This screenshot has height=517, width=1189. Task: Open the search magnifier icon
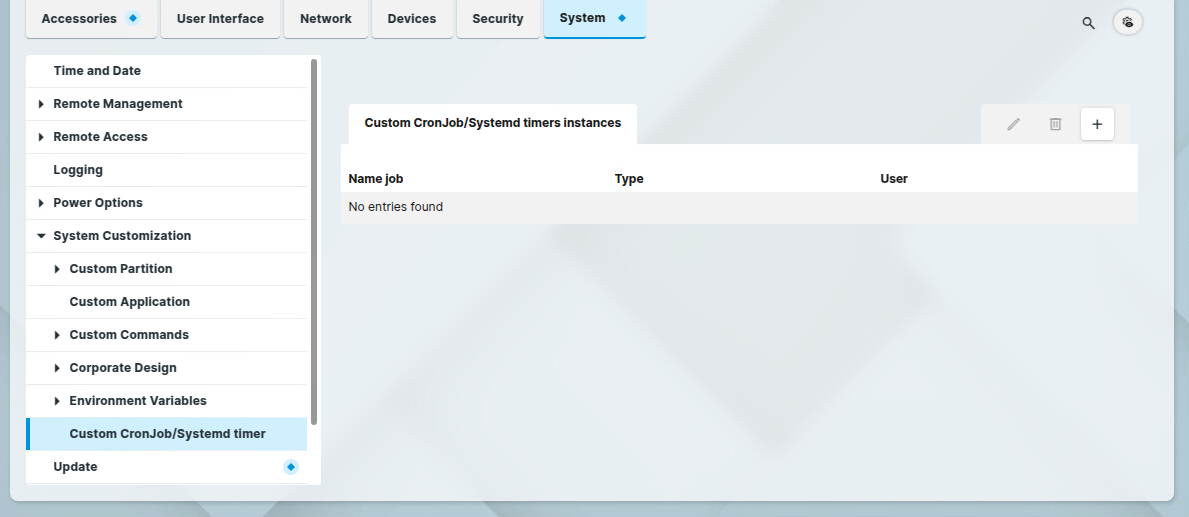coord(1089,22)
